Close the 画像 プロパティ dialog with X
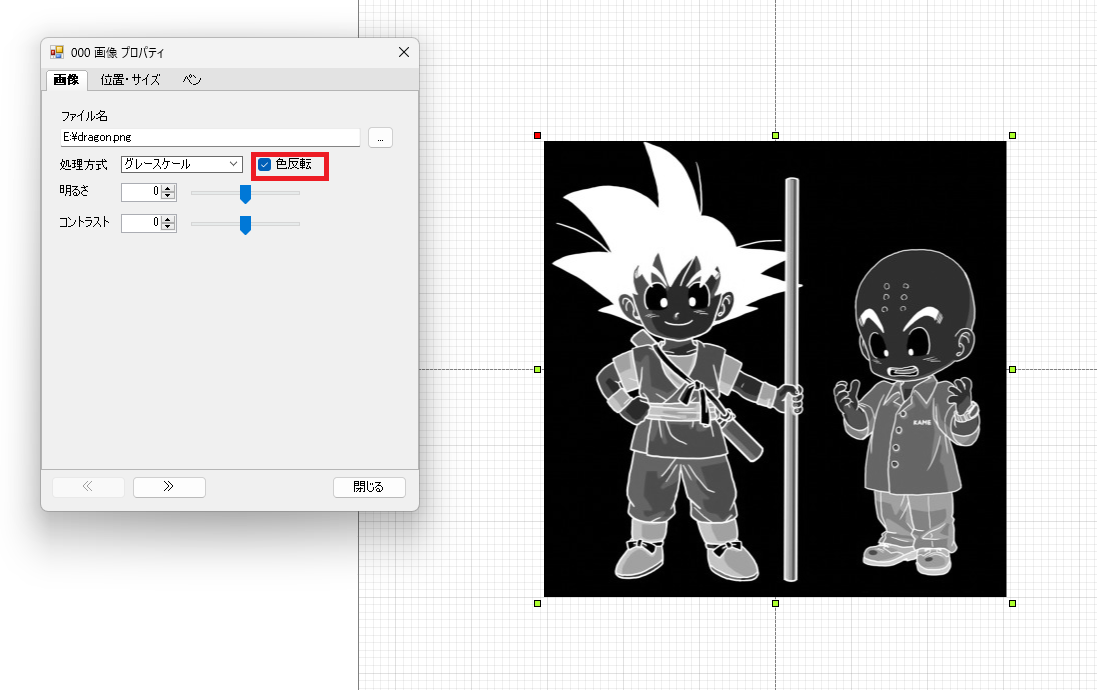The height and width of the screenshot is (690, 1097). coord(404,52)
